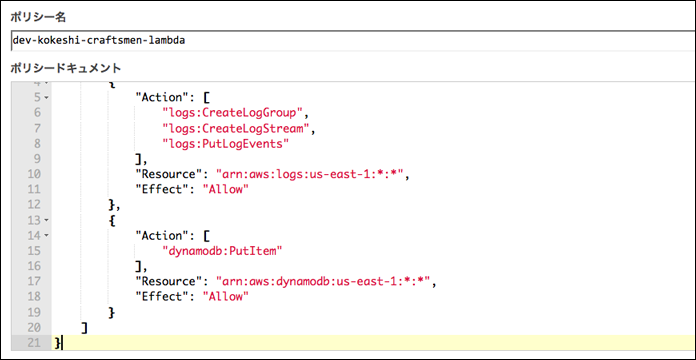Click the policy name input field

[x=353, y=40]
